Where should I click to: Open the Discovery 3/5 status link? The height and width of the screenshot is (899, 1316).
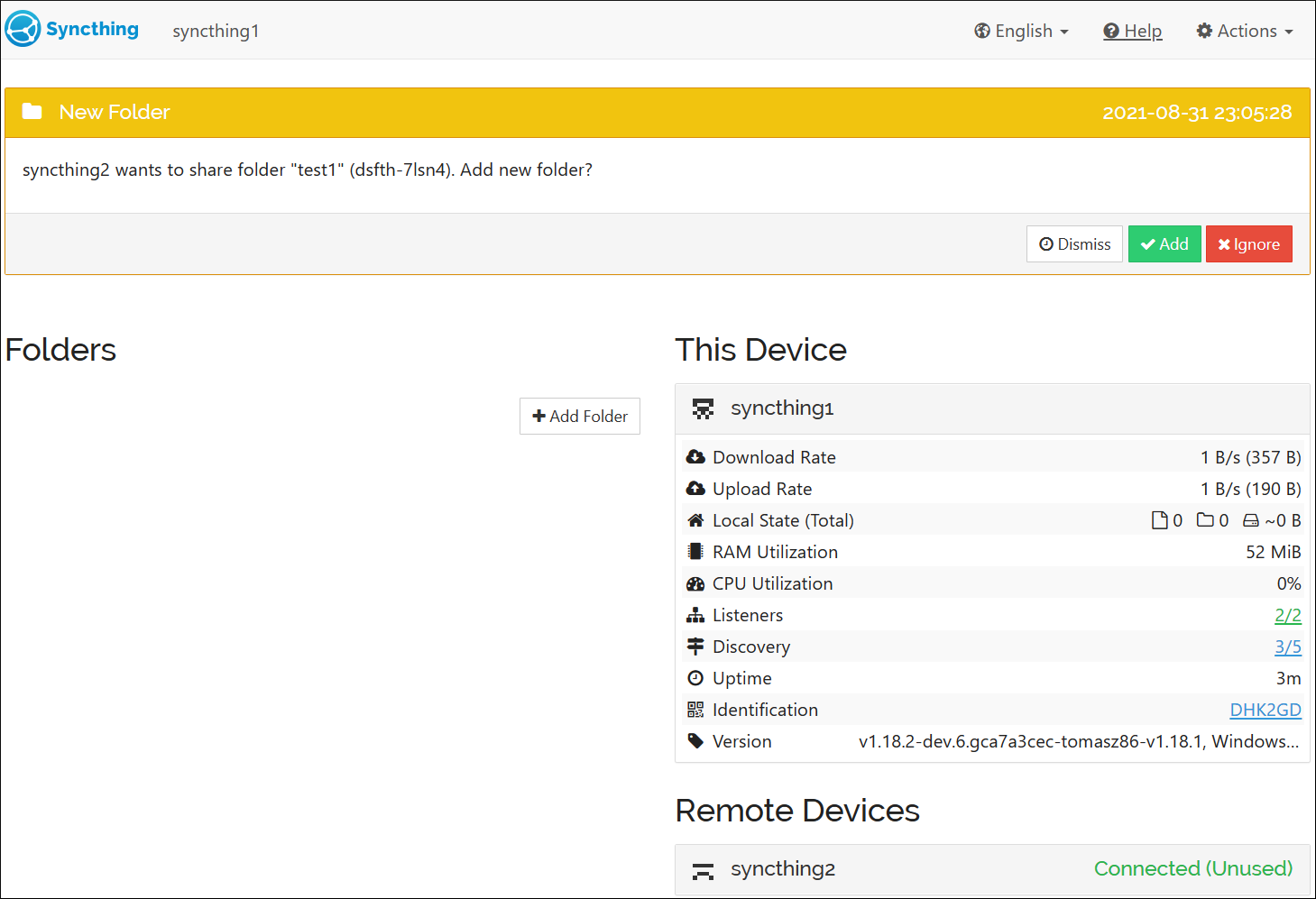pyautogui.click(x=1287, y=646)
